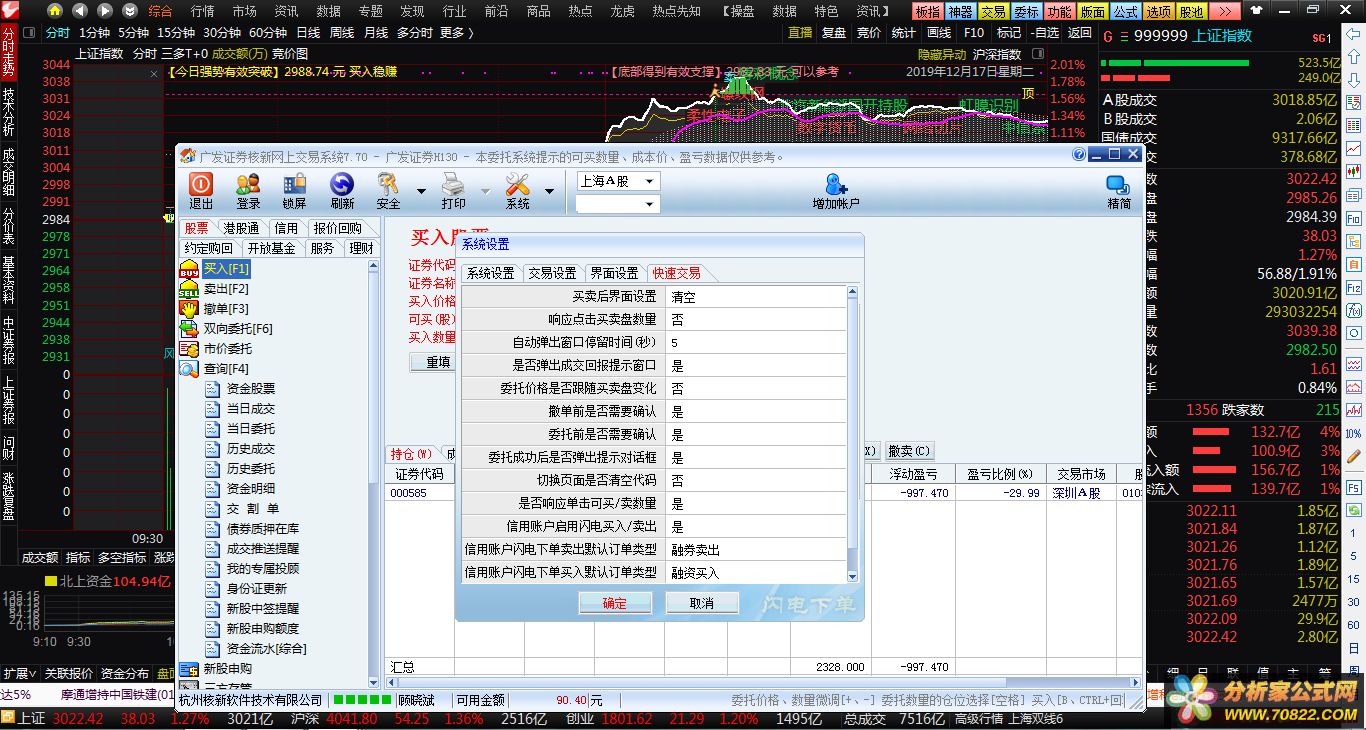Toggle 响应点击买卖盘数量 value 否

[755, 320]
